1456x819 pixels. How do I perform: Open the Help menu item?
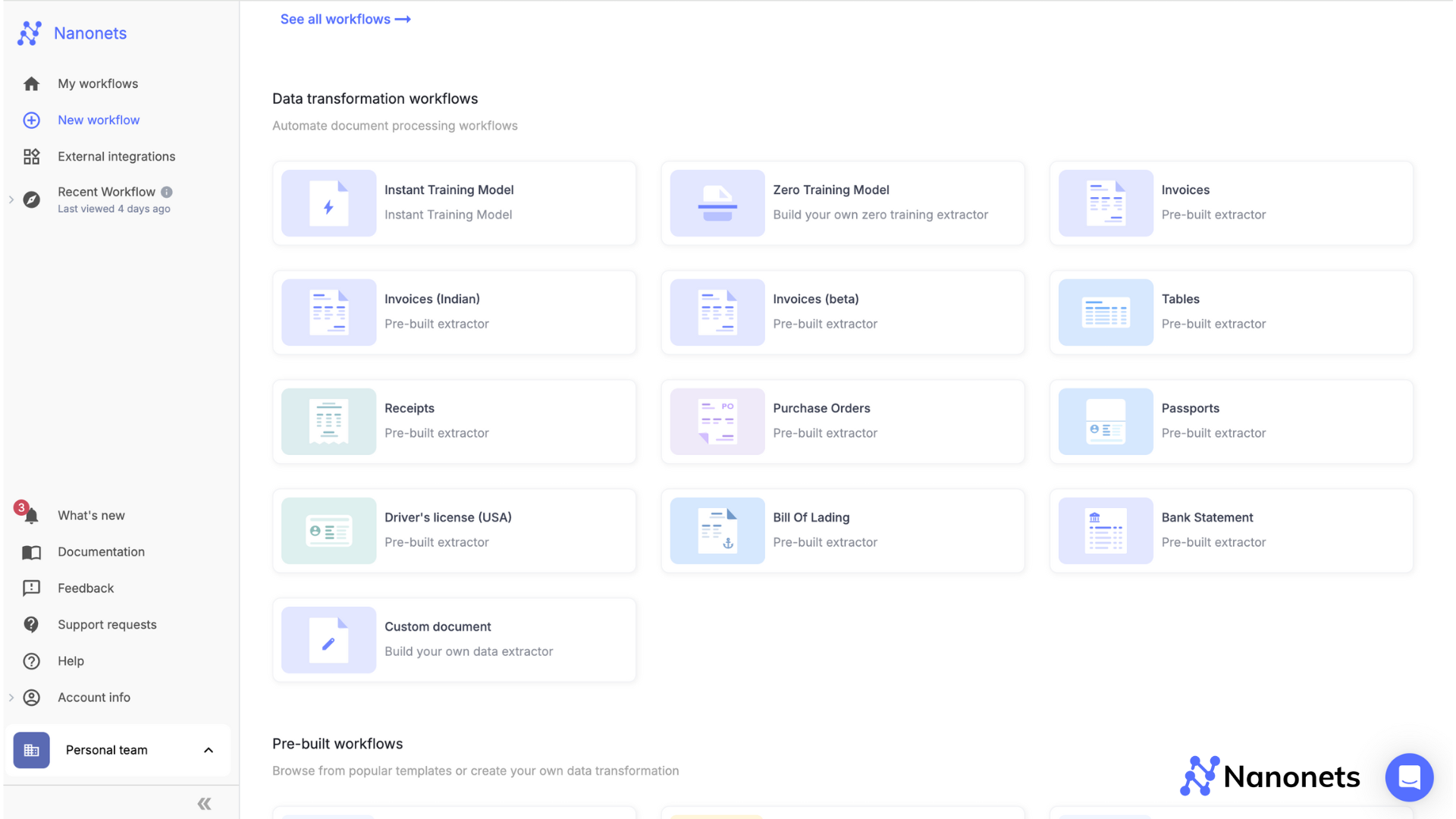(x=71, y=661)
